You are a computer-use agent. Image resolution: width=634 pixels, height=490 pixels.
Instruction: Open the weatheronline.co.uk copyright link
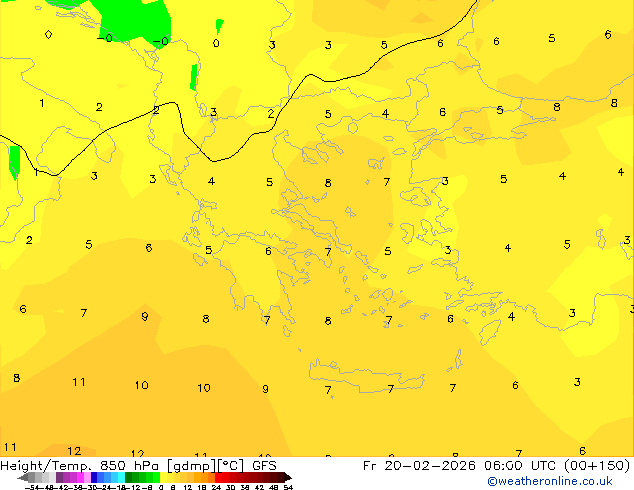[x=549, y=481]
